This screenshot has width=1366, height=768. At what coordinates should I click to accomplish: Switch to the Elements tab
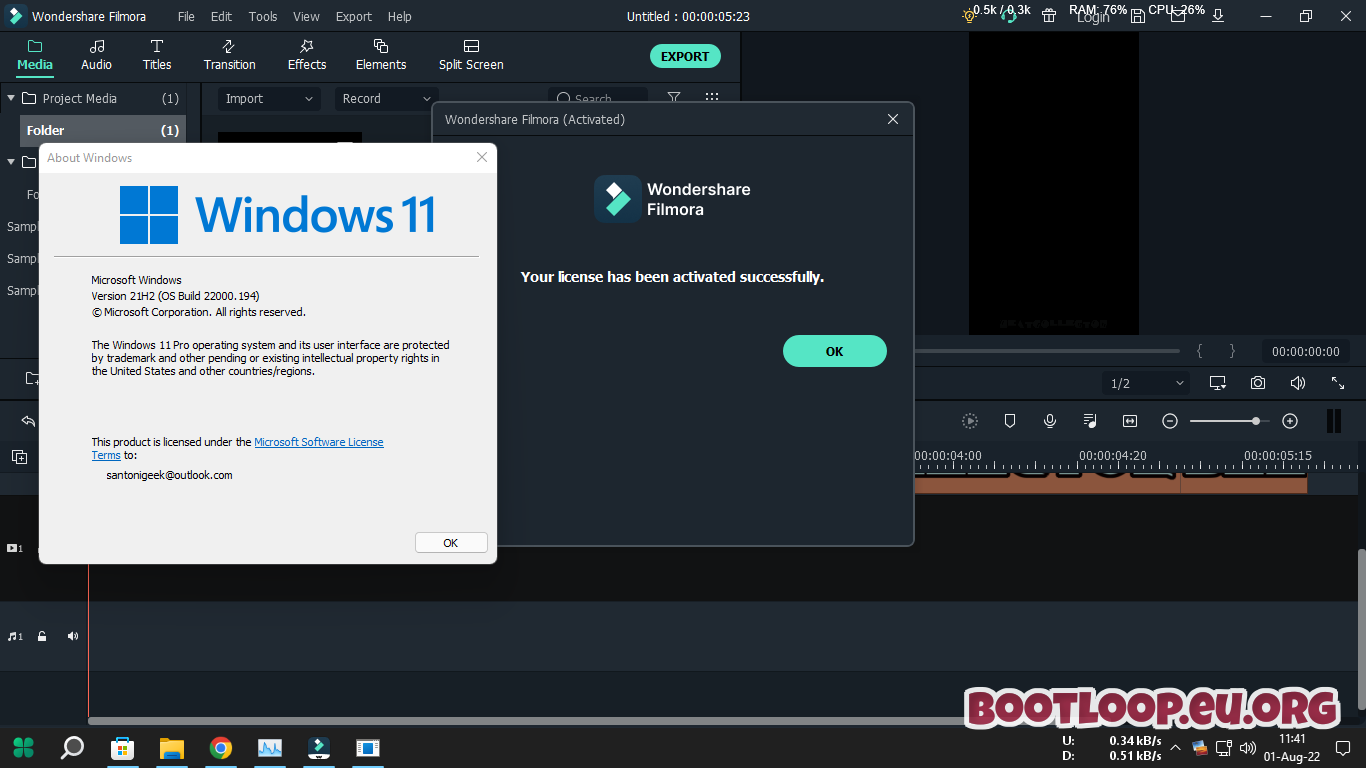pyautogui.click(x=381, y=56)
